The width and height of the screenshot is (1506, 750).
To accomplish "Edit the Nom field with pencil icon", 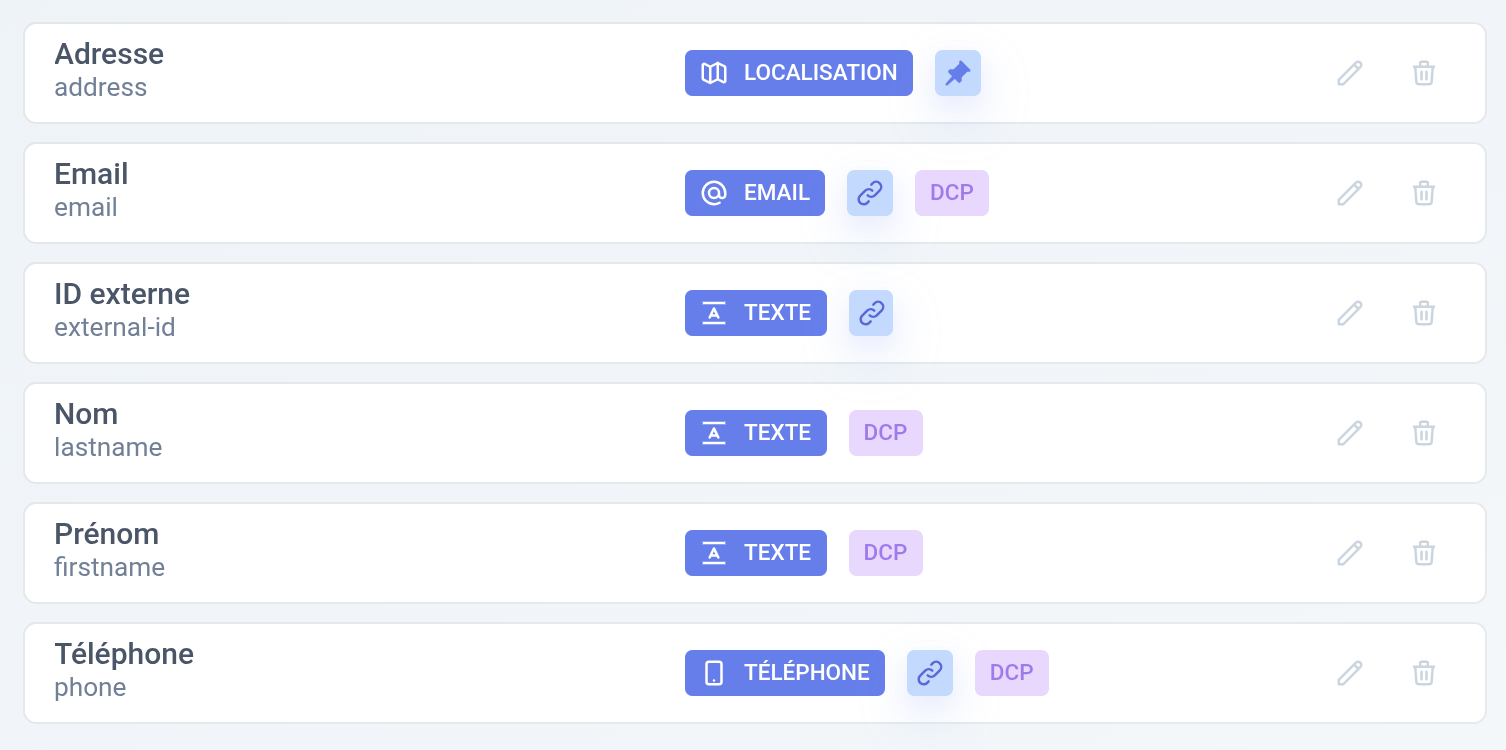I will click(1350, 433).
